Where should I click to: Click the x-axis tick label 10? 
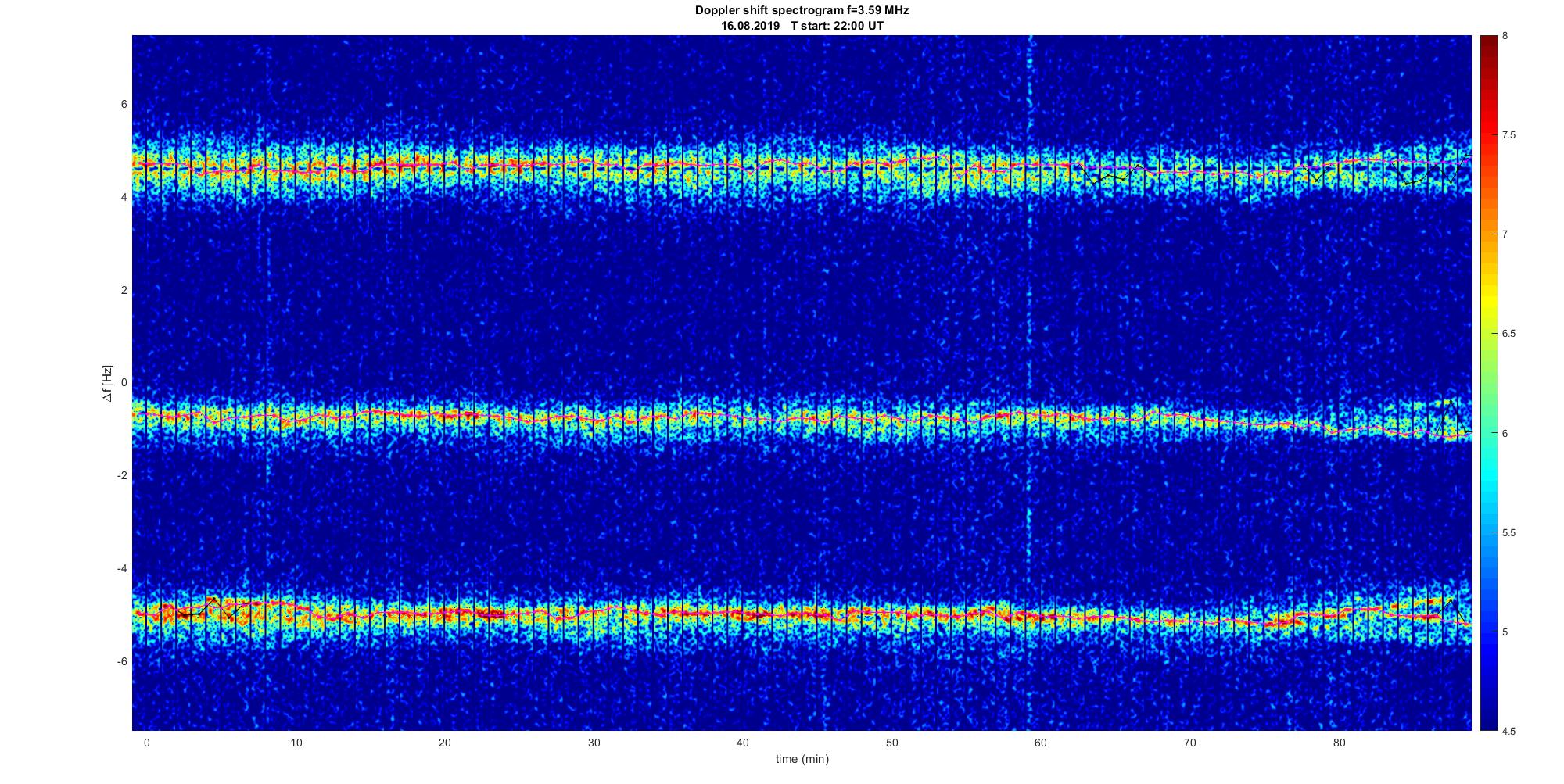296,743
